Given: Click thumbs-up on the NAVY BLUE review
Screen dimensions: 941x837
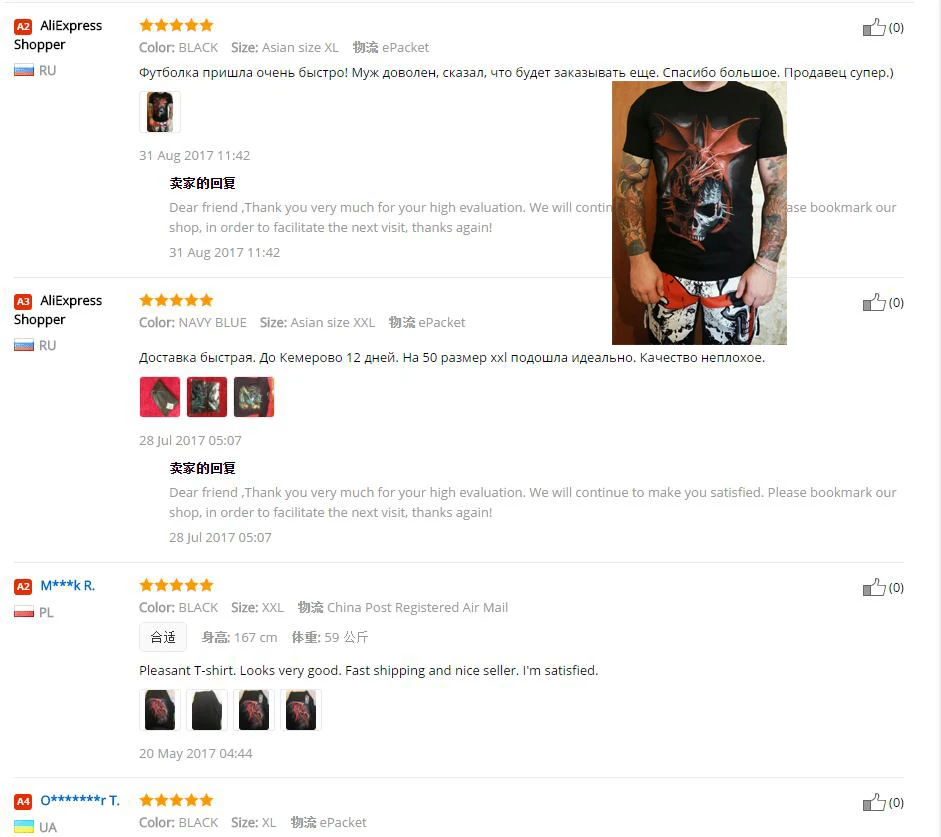Looking at the screenshot, I should (874, 302).
